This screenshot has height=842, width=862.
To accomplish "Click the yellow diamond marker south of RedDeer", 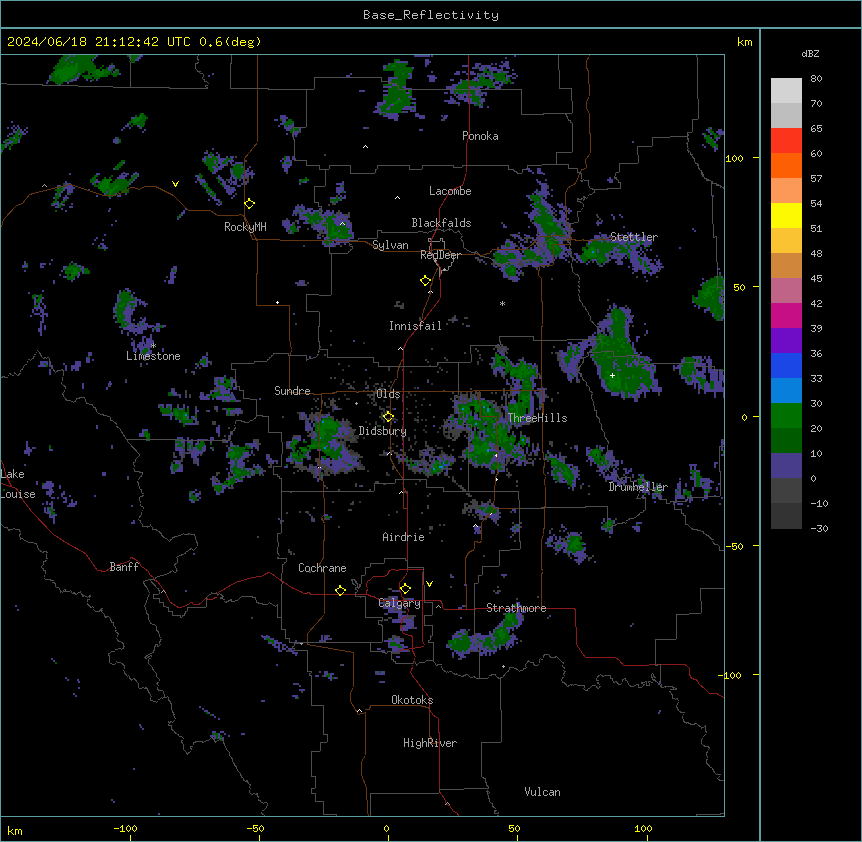I will [x=426, y=281].
